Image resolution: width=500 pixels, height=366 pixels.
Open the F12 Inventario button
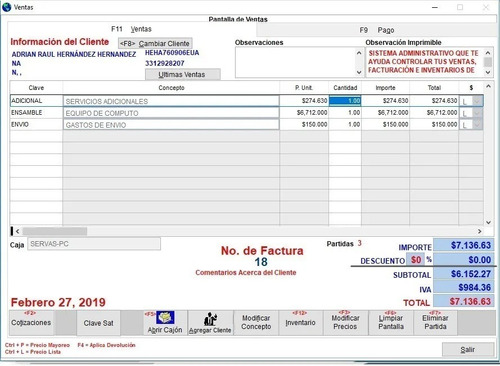pos(300,322)
